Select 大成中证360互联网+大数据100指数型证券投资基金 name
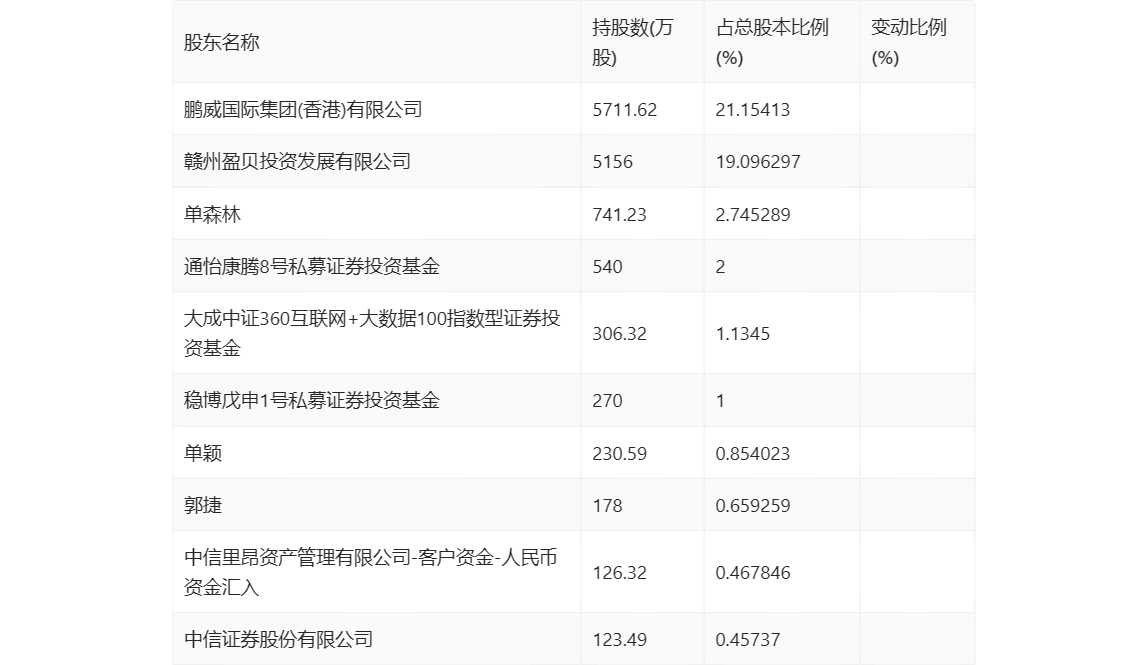Viewport: 1148px width, 665px height. click(x=372, y=333)
